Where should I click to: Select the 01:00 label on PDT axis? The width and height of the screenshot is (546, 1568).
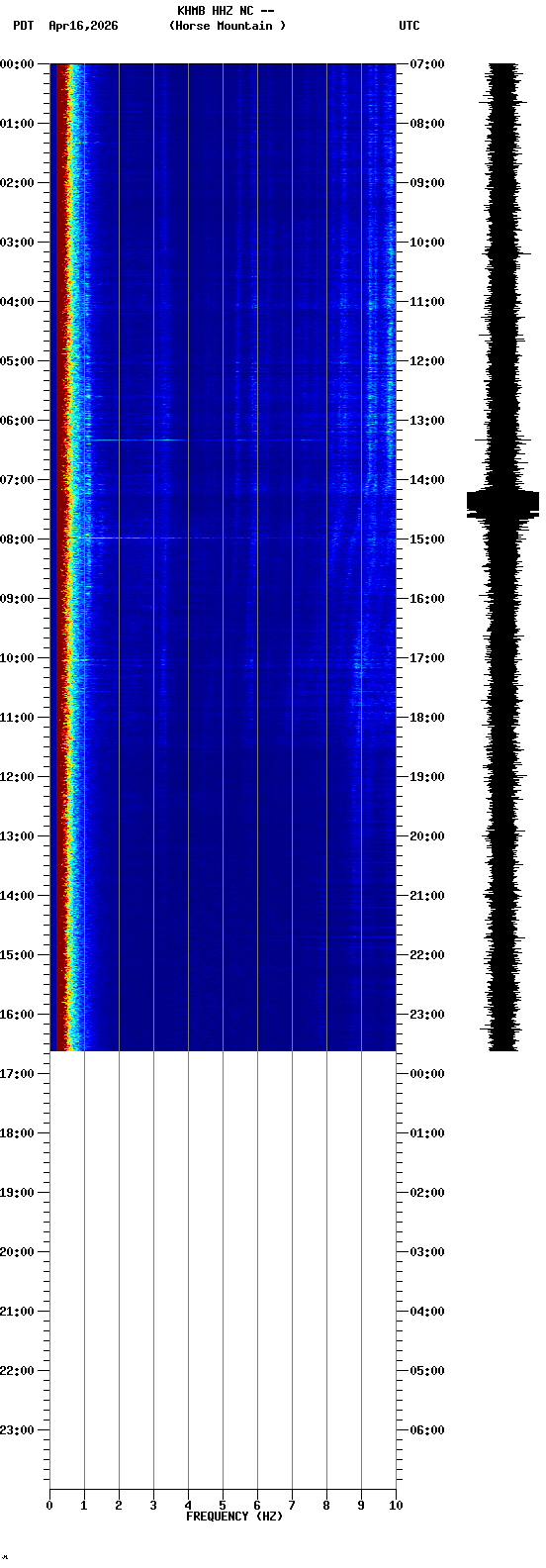point(17,124)
